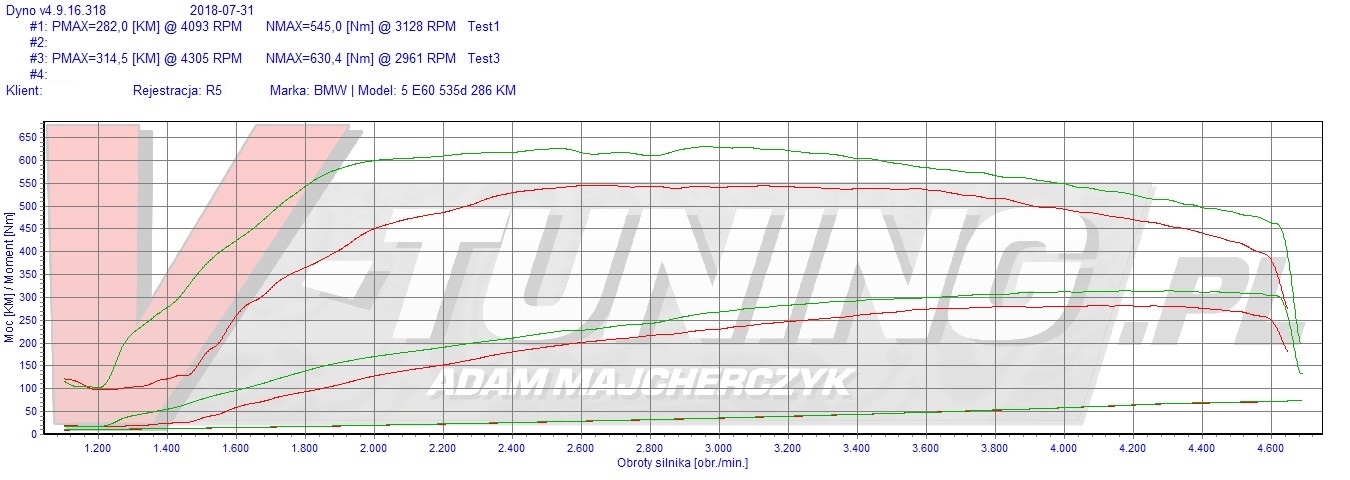The image size is (1350, 480).
Task: Click the empty #2: run row
Action: click(x=38, y=42)
